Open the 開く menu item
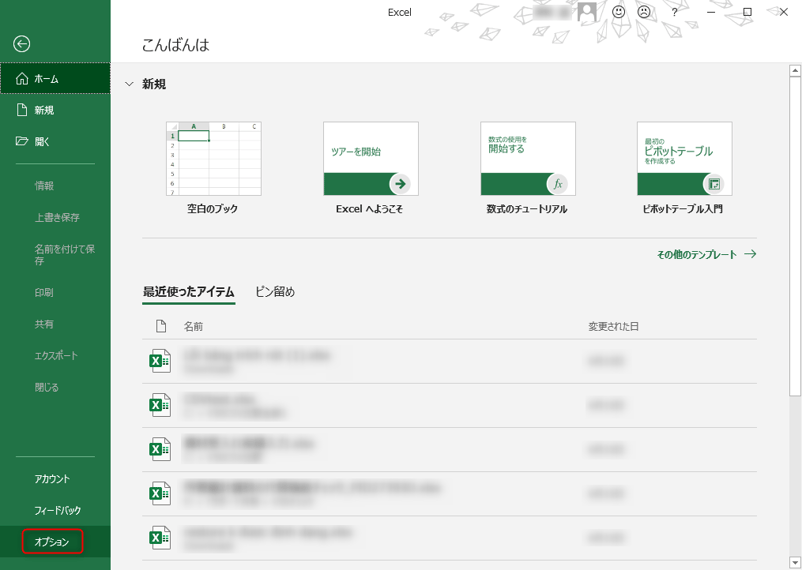This screenshot has width=802, height=570. pos(55,142)
